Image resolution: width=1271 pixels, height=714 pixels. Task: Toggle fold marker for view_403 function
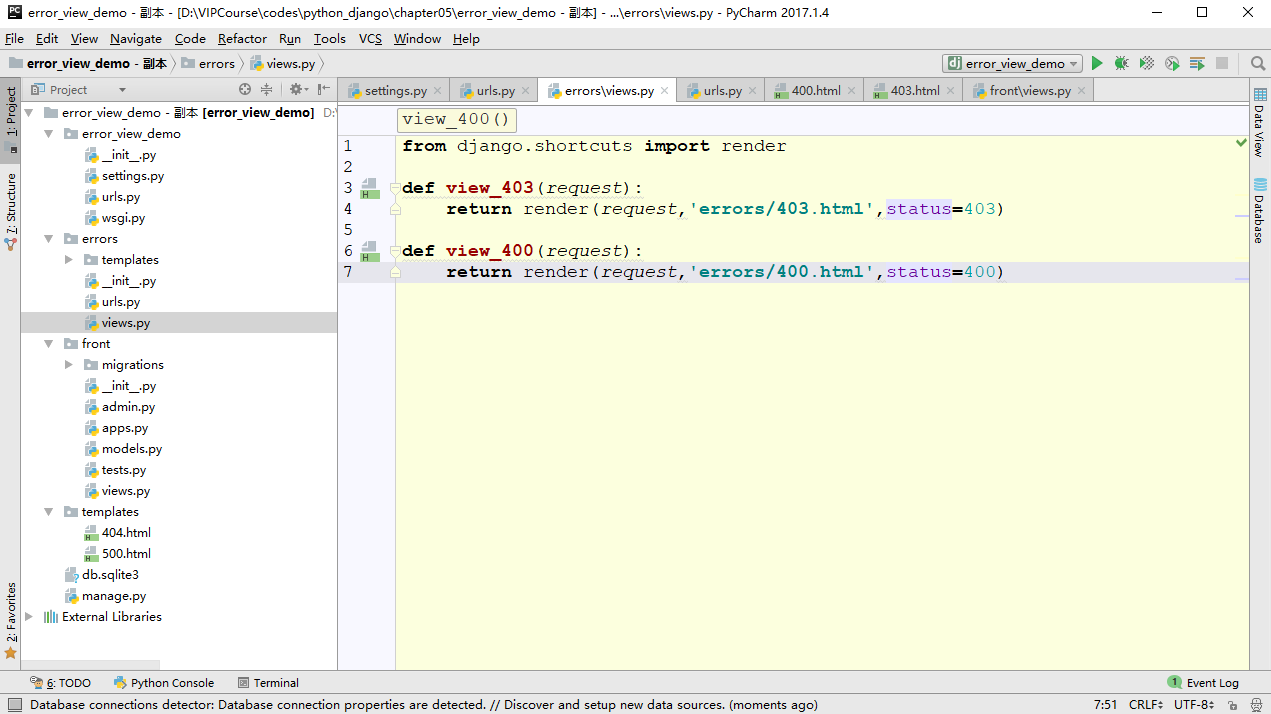tap(395, 188)
